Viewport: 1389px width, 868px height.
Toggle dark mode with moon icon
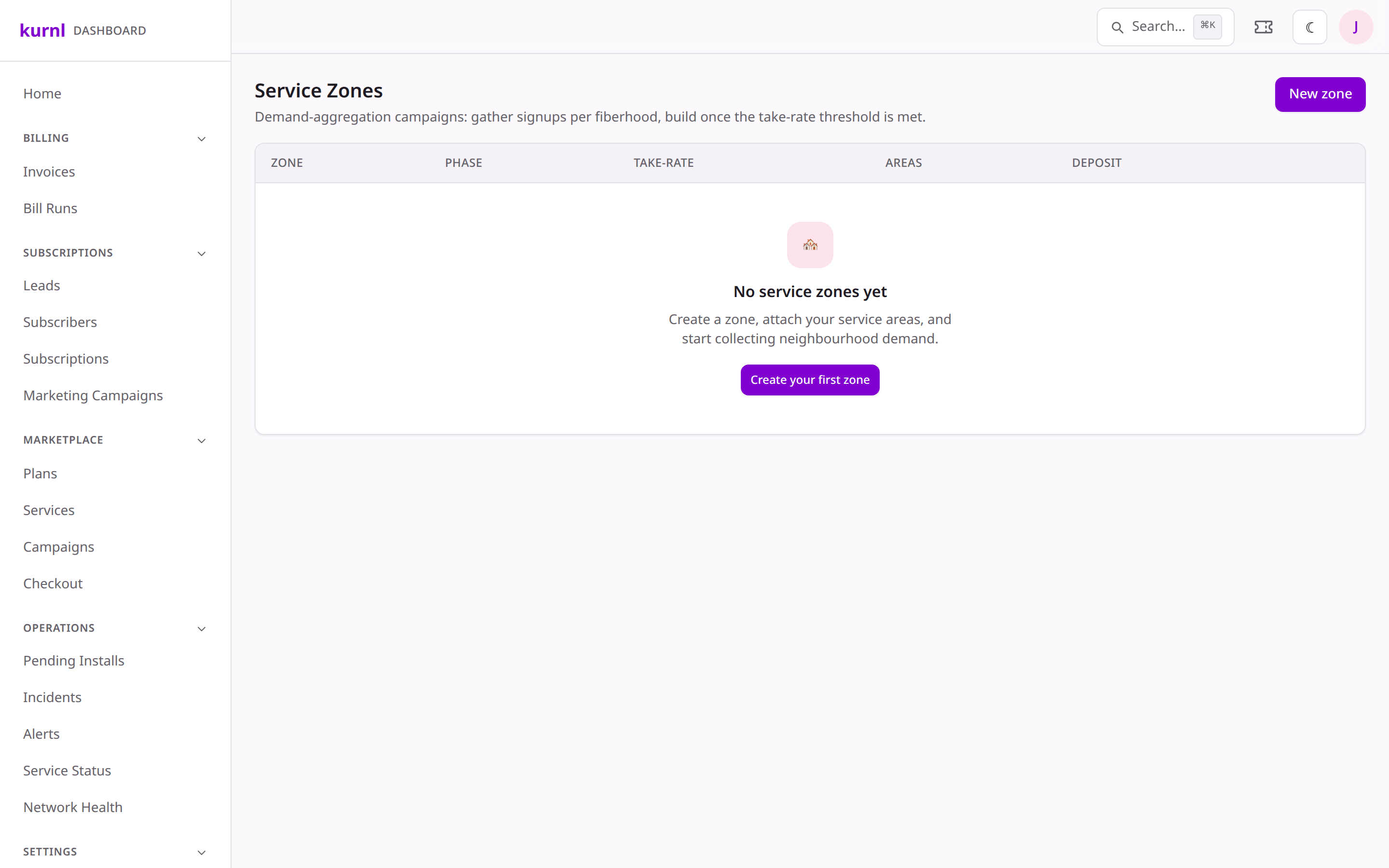pos(1309,27)
